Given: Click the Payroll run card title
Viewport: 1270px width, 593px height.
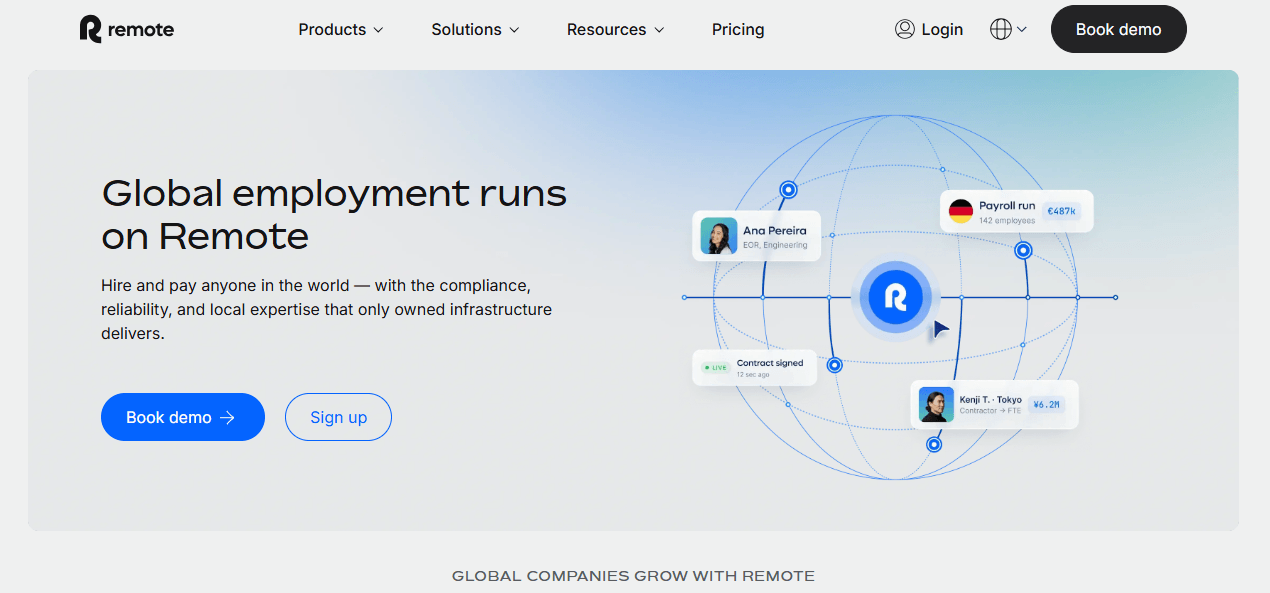Looking at the screenshot, I should 1007,206.
